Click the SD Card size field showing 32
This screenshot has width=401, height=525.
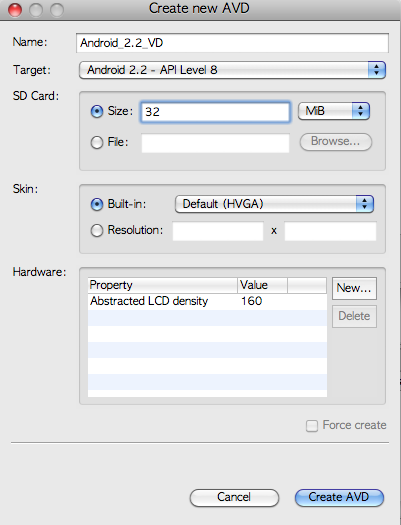[215, 112]
